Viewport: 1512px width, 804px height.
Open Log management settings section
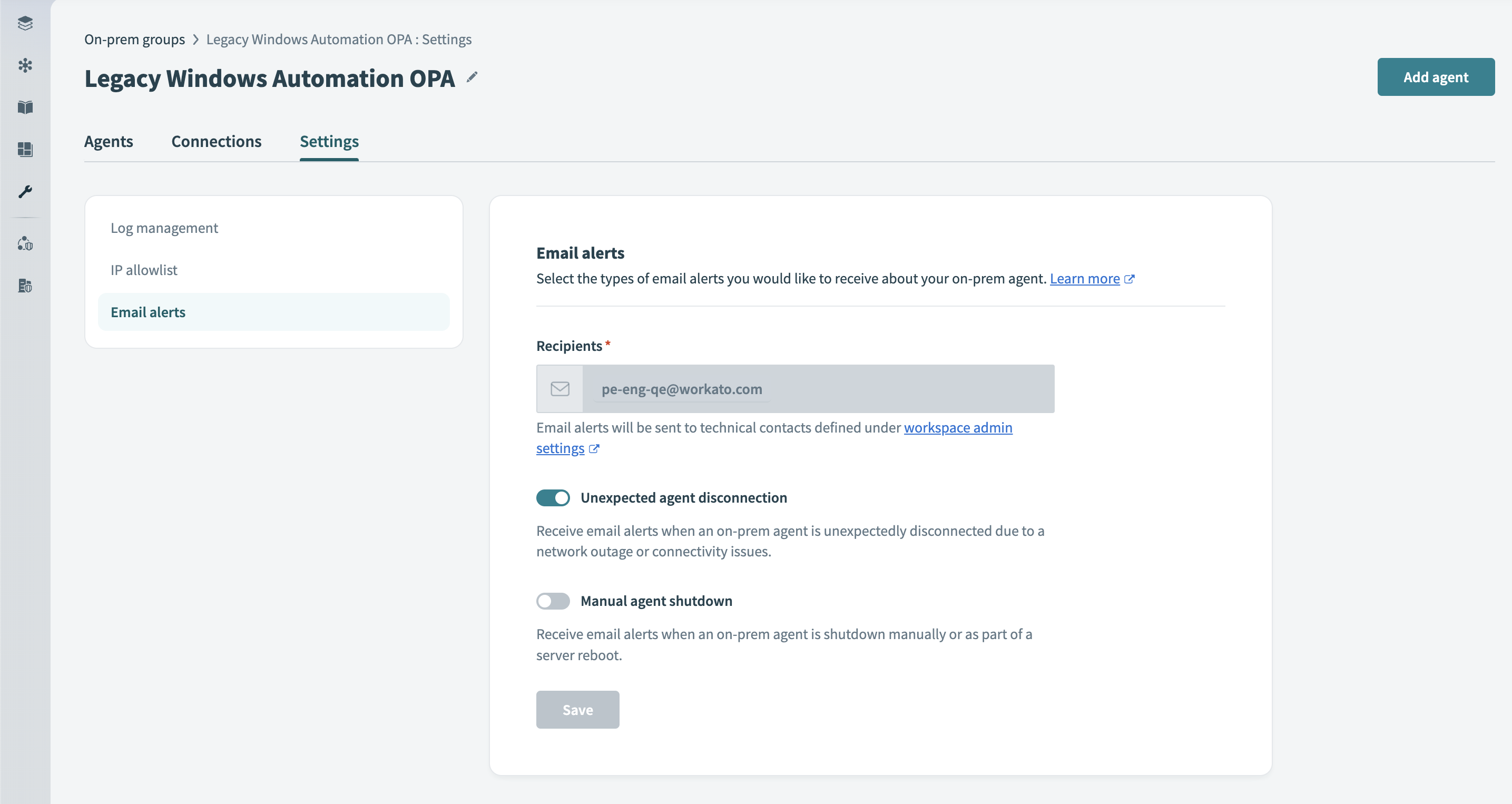tap(164, 228)
